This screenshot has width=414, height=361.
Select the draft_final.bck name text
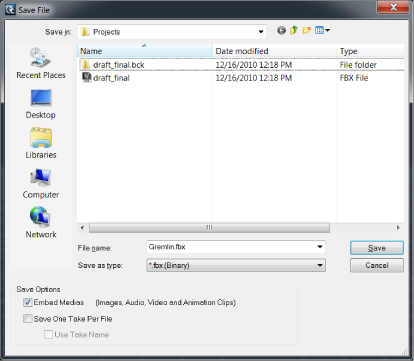tap(119, 65)
